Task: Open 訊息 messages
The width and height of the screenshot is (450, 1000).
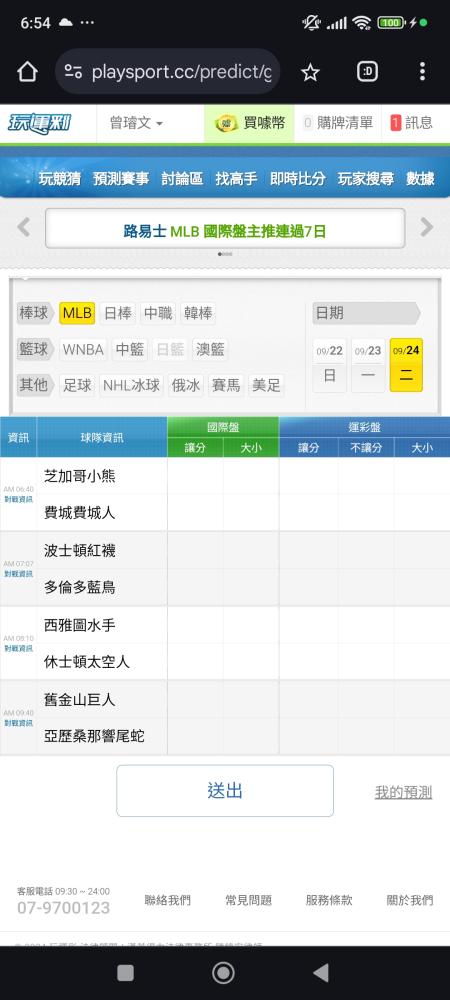Action: click(x=412, y=123)
